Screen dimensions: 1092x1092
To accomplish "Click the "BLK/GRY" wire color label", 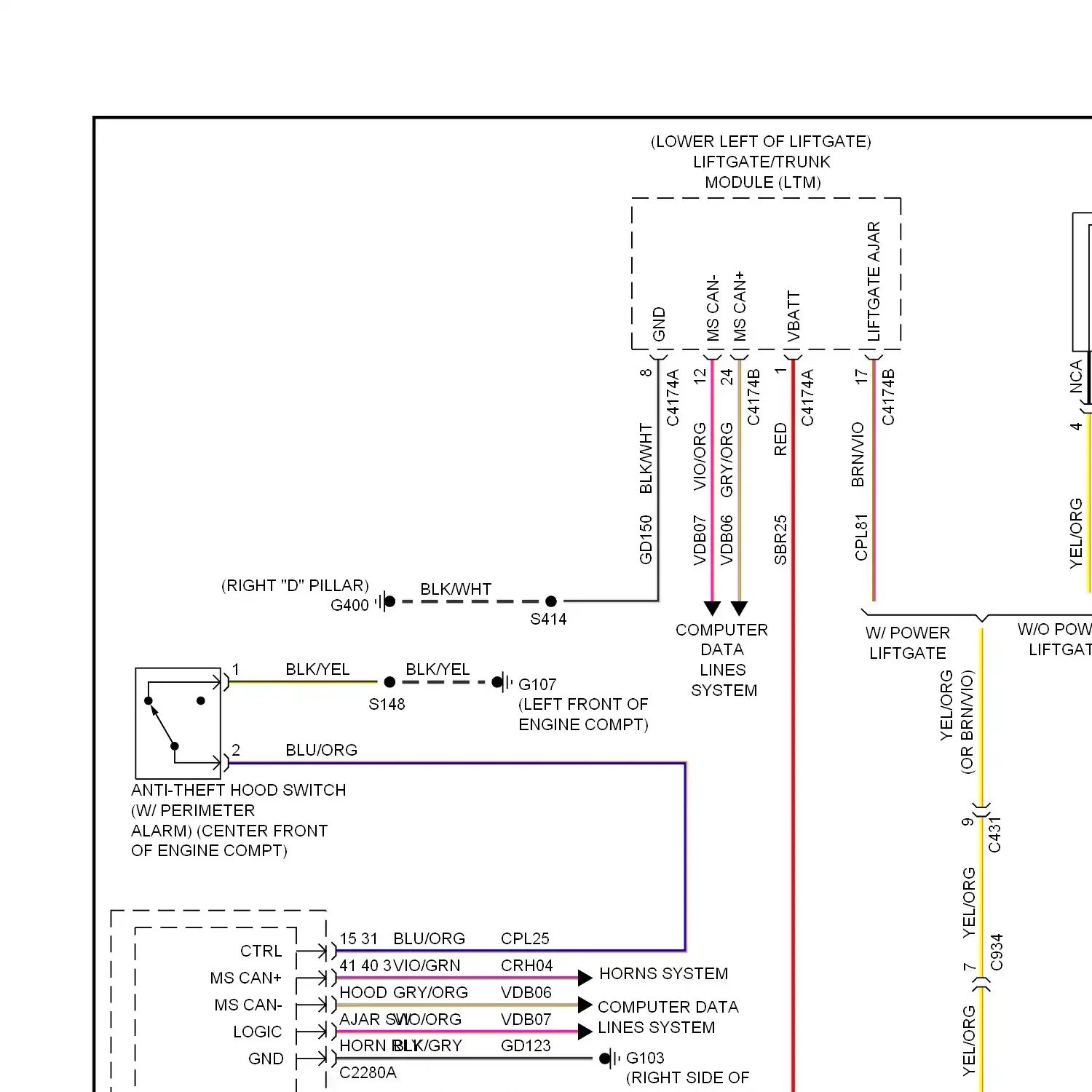I will click(x=427, y=1045).
